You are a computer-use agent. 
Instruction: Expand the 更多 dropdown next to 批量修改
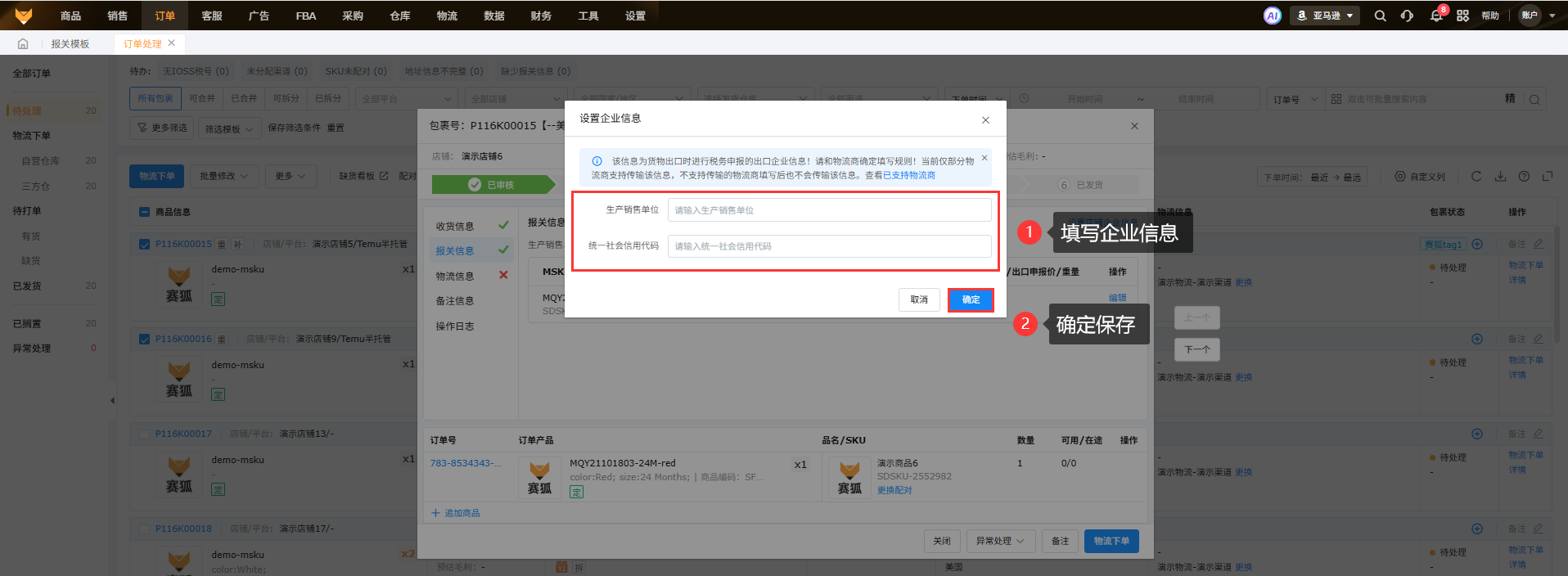pos(291,176)
